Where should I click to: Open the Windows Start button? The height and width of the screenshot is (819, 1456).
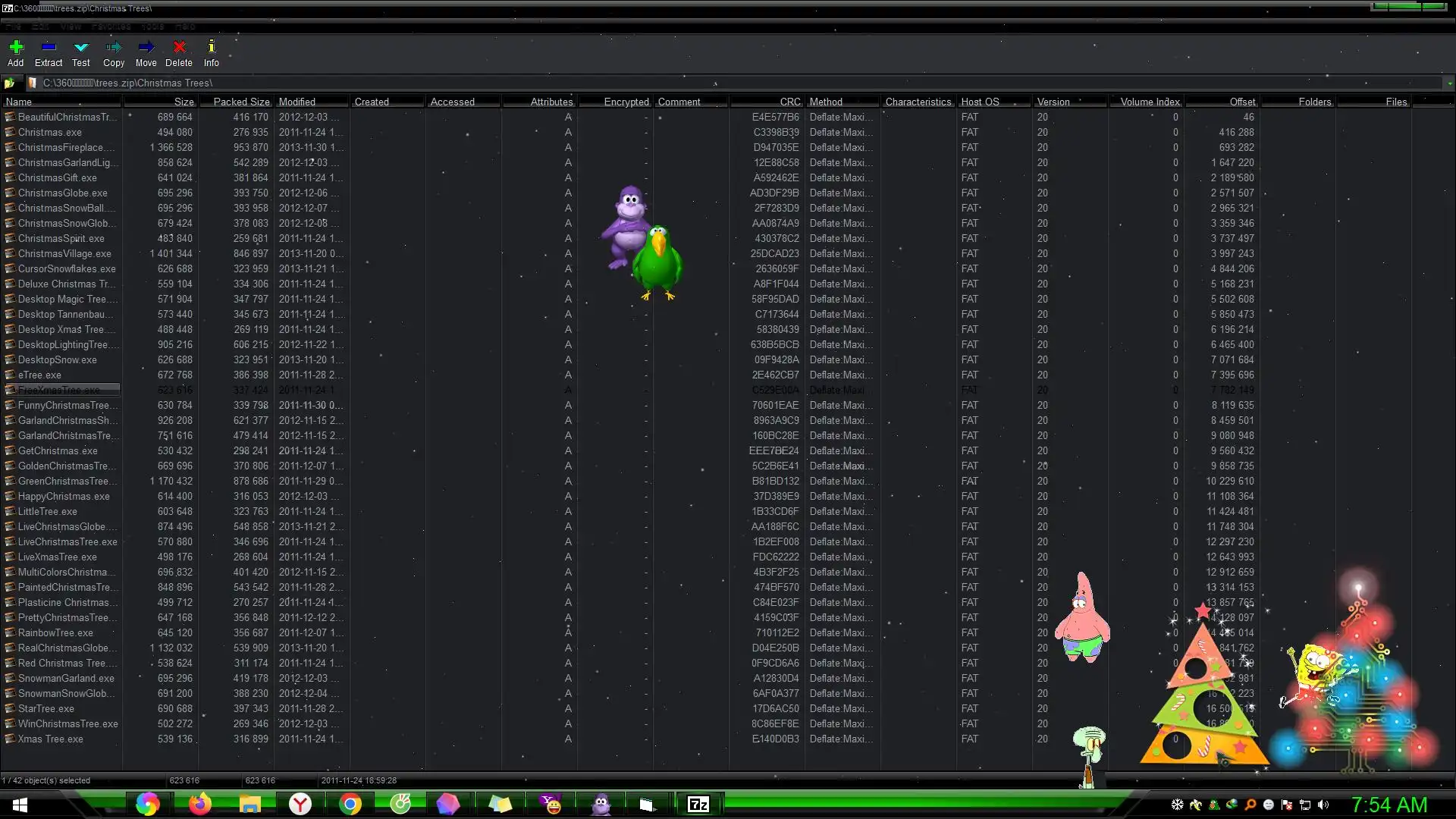click(20, 804)
